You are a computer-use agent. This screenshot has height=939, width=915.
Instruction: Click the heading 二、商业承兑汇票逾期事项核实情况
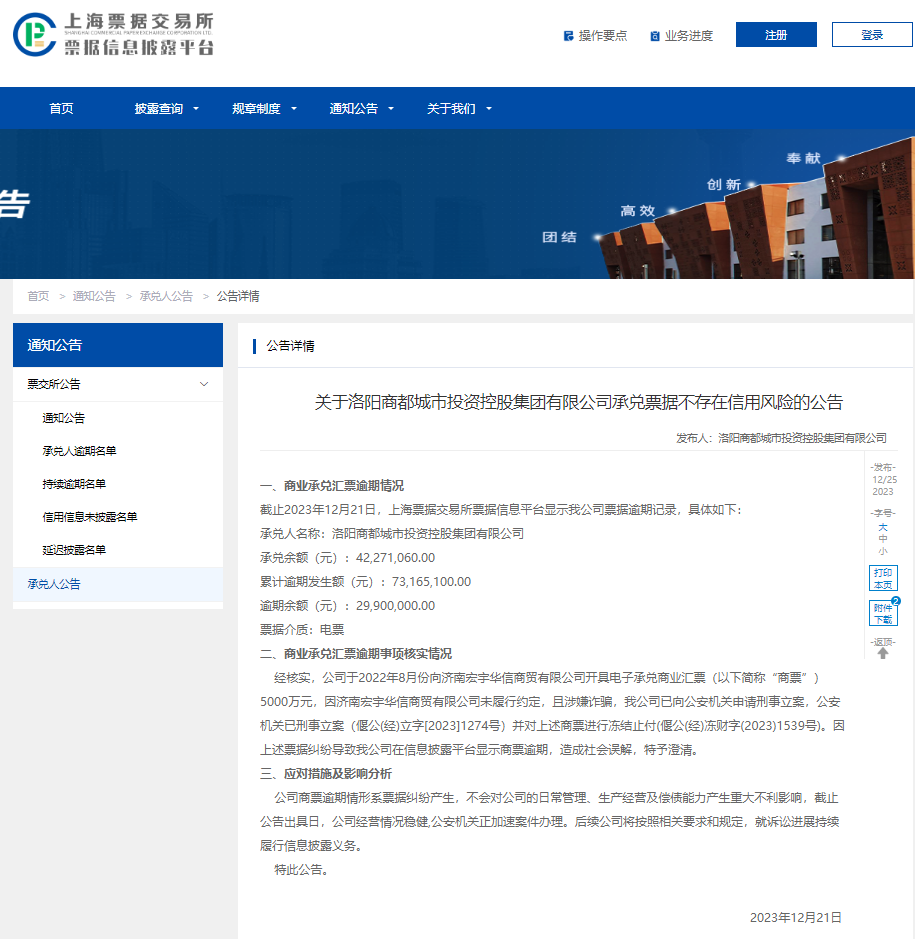[356, 653]
